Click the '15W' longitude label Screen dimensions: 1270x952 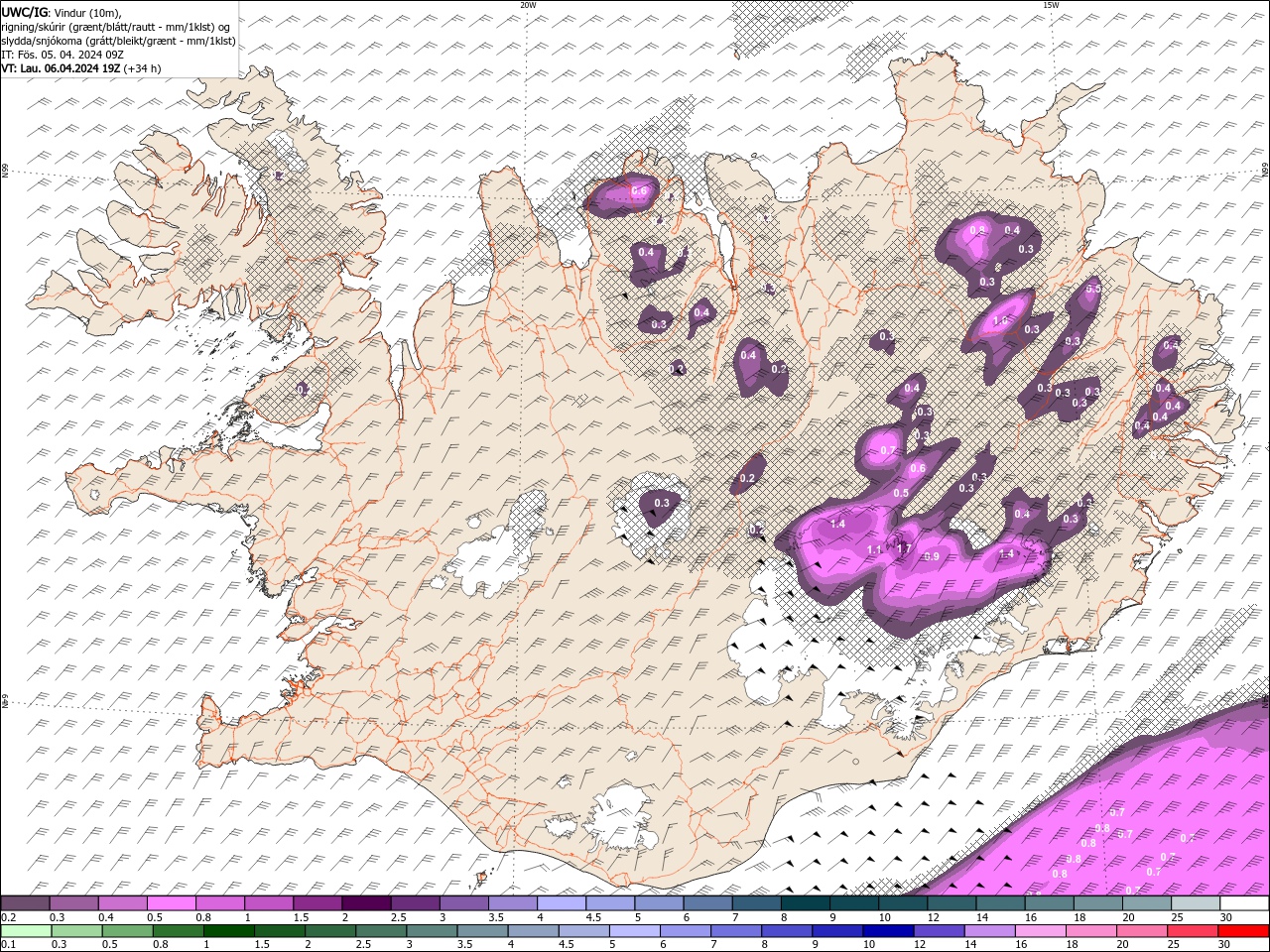click(x=1051, y=5)
